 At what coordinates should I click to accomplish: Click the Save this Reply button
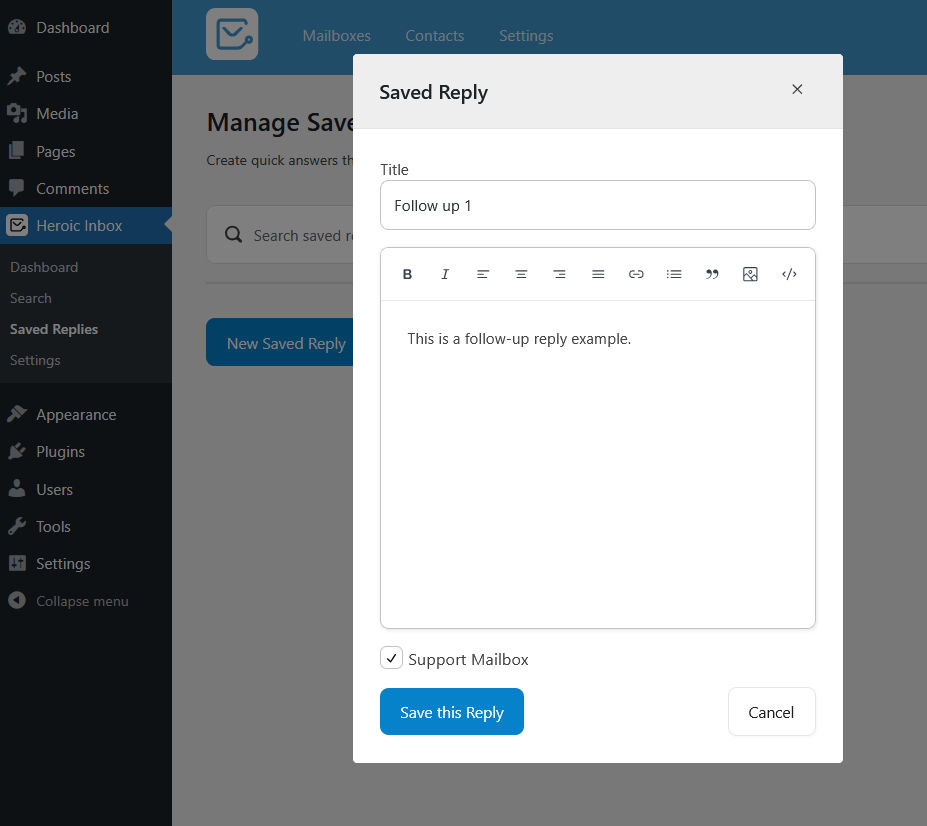[452, 711]
